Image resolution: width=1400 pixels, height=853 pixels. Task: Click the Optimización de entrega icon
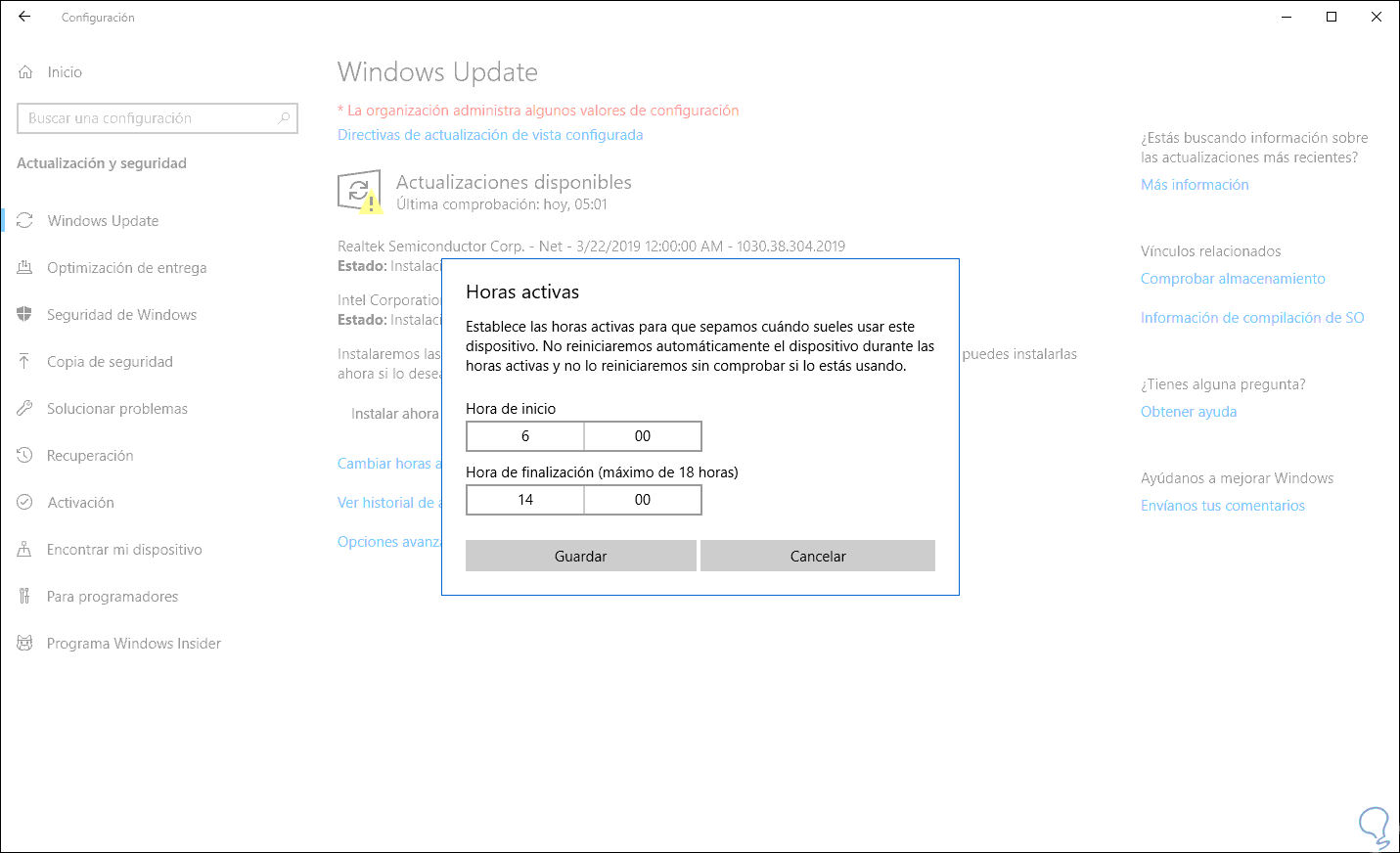(25, 268)
